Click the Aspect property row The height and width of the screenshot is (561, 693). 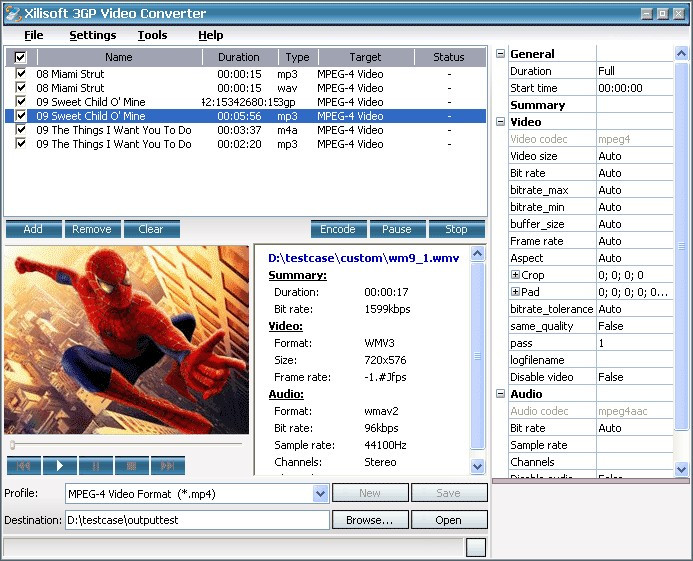(x=591, y=258)
